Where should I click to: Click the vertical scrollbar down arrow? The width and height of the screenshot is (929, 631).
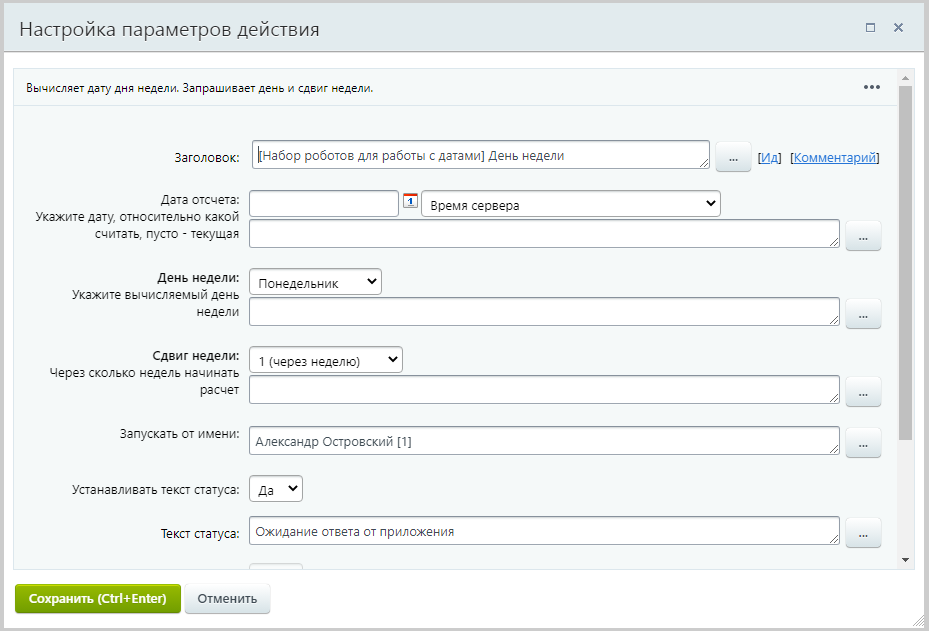coord(905,560)
